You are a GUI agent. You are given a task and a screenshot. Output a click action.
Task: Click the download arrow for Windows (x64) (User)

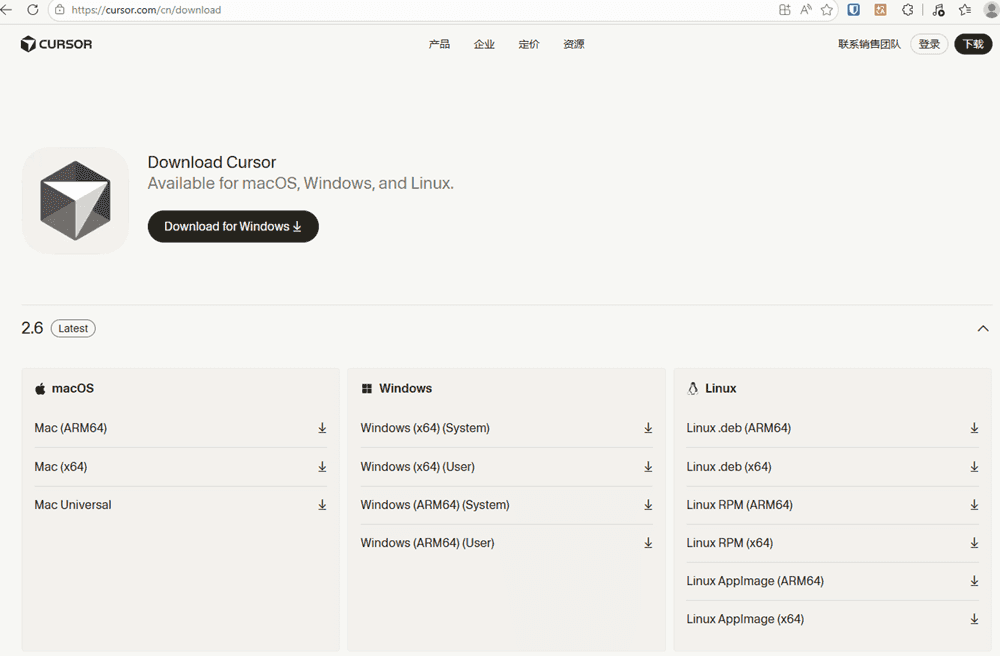pos(648,467)
